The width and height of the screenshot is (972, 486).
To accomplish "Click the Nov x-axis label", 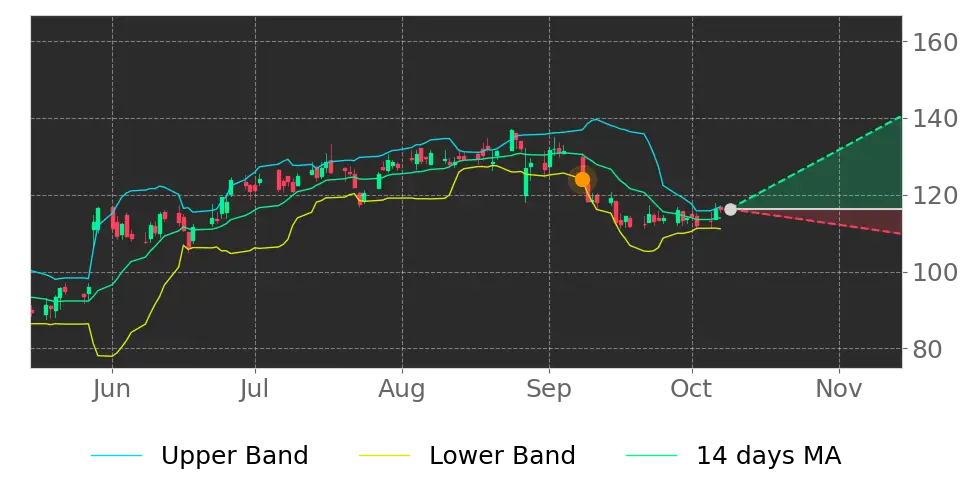I will 839,389.
